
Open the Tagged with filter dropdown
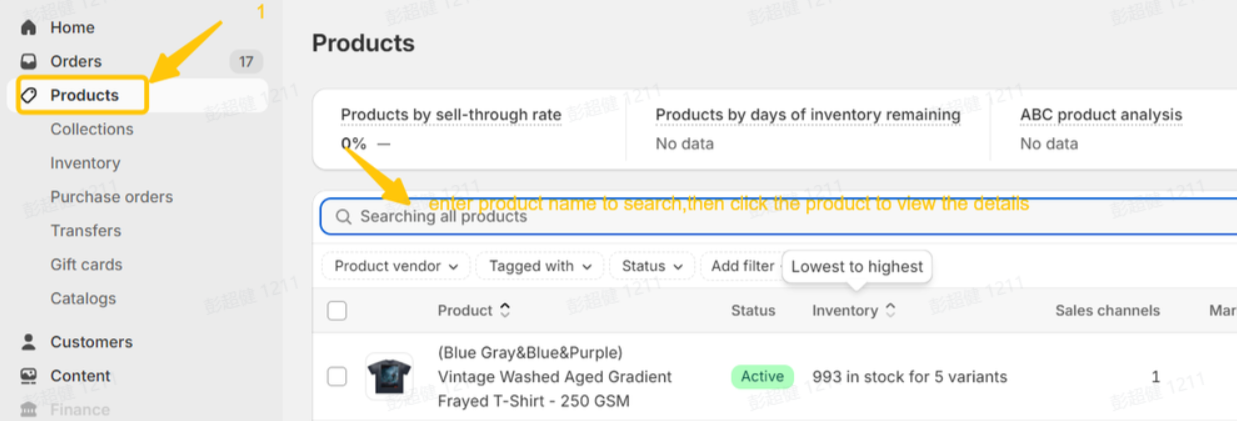pyautogui.click(x=540, y=266)
